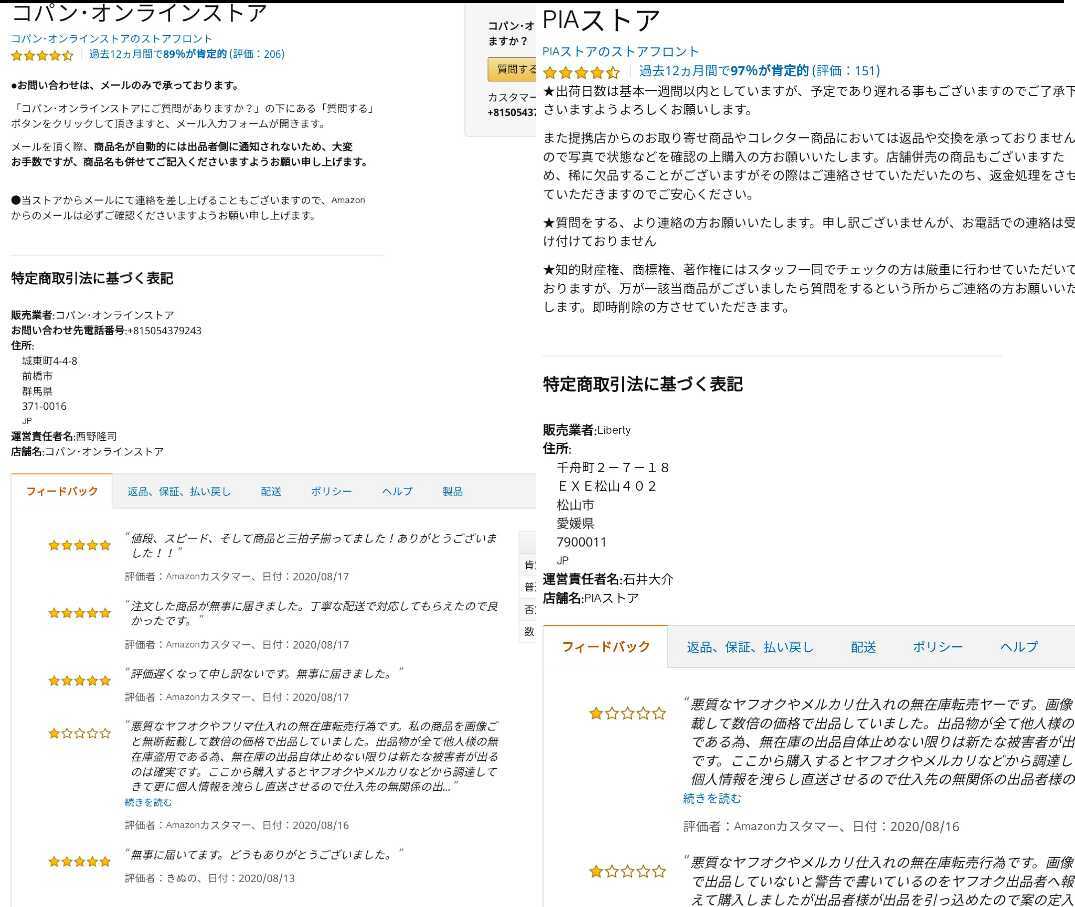Click the PIAストア page title
This screenshot has width=1075, height=907.
pyautogui.click(x=601, y=21)
